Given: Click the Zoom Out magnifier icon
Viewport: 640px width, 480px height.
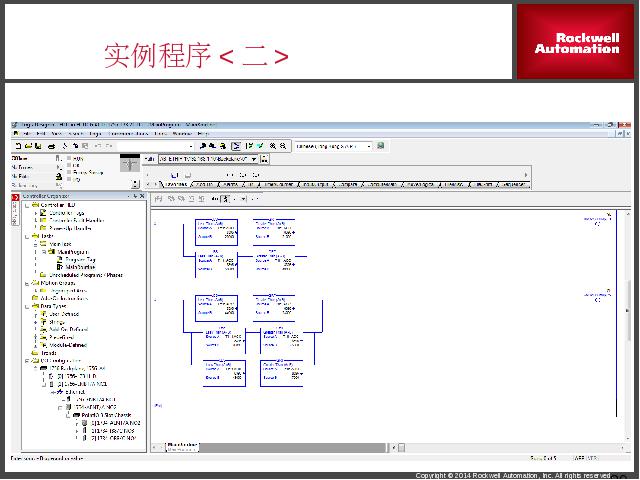Looking at the screenshot, I should coord(283,146).
